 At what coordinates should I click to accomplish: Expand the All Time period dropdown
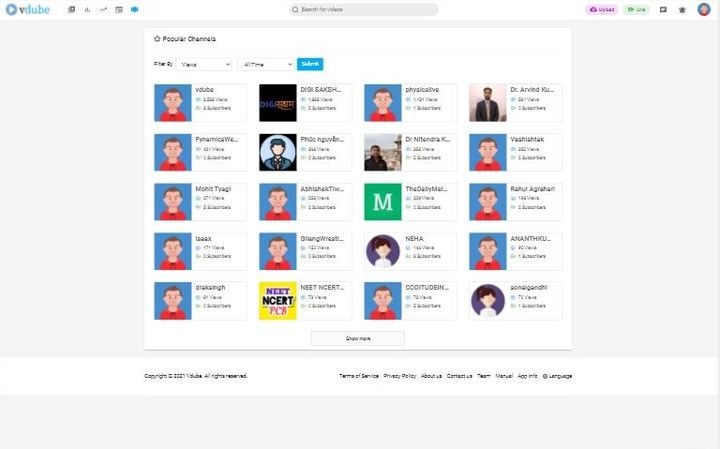(x=265, y=64)
